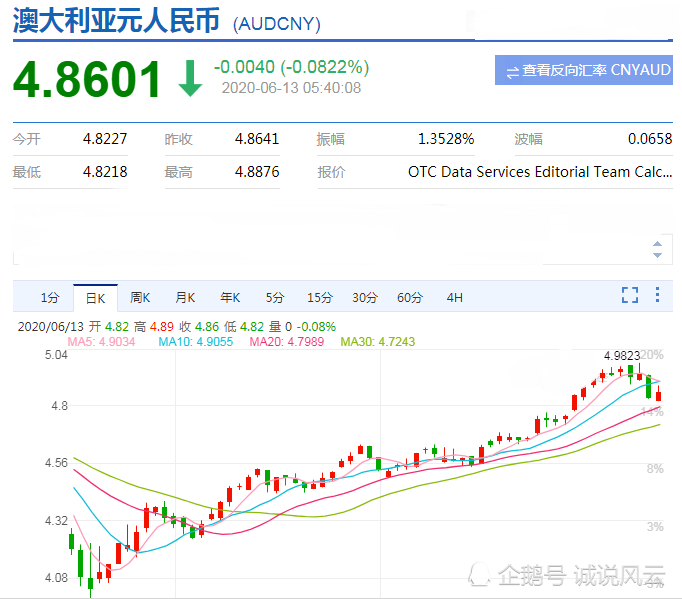The width and height of the screenshot is (682, 599).
Task: View reverse rate CNYAUD button
Action: [x=584, y=70]
